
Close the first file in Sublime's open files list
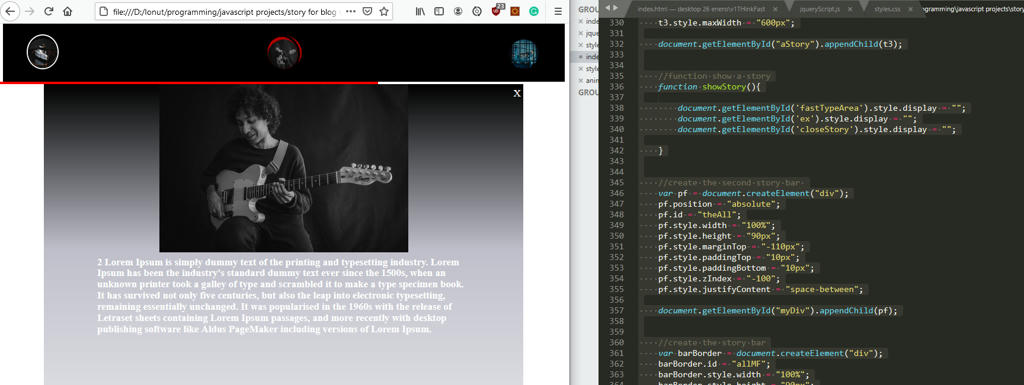(581, 22)
